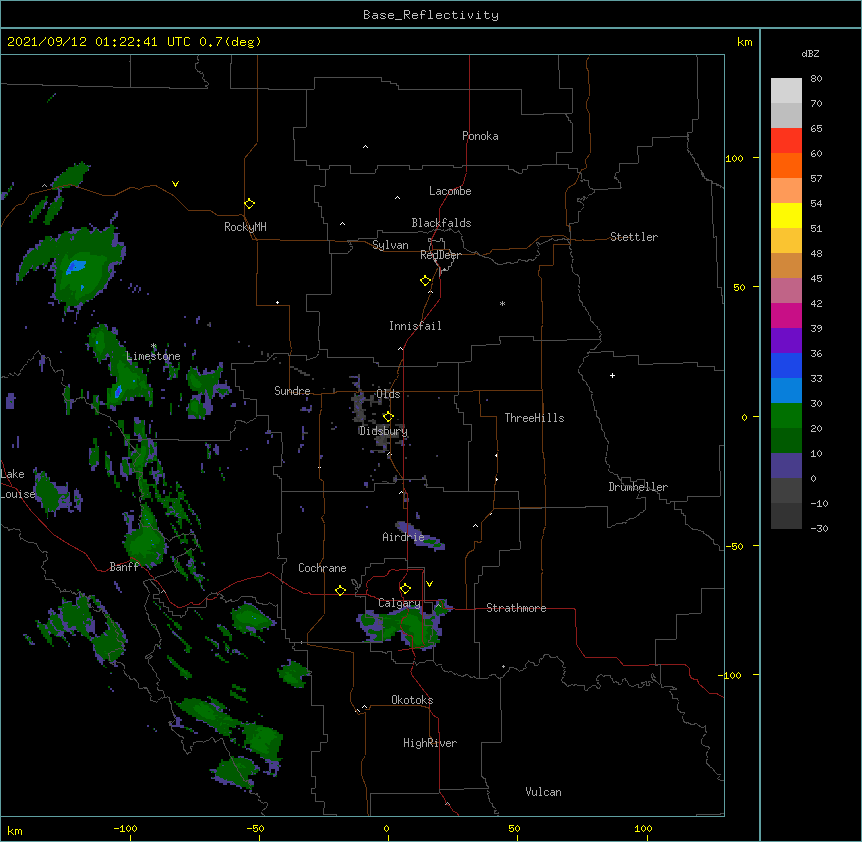Click the red 65 dBZ legend swatch
The height and width of the screenshot is (842, 862).
(786, 140)
